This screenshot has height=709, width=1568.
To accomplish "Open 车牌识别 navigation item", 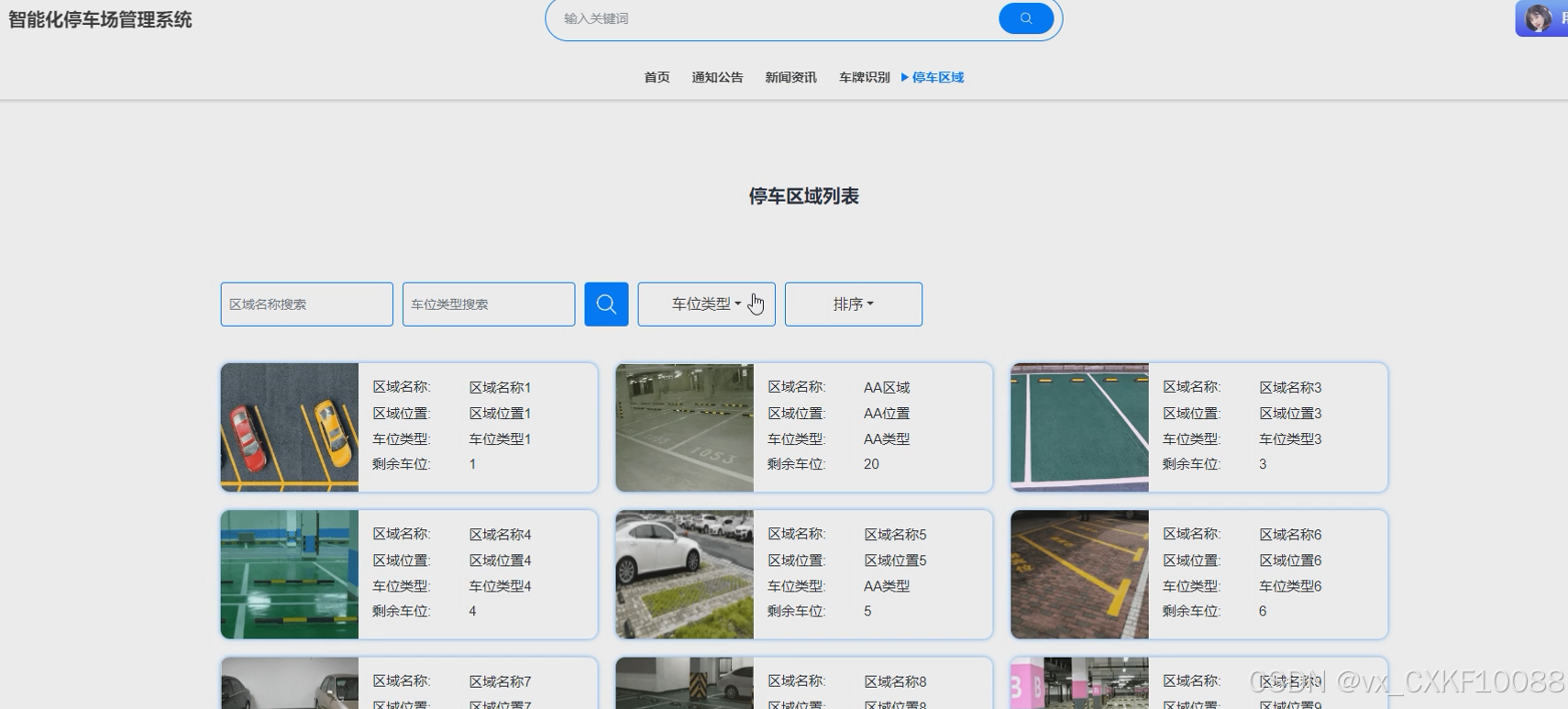I will 864,77.
